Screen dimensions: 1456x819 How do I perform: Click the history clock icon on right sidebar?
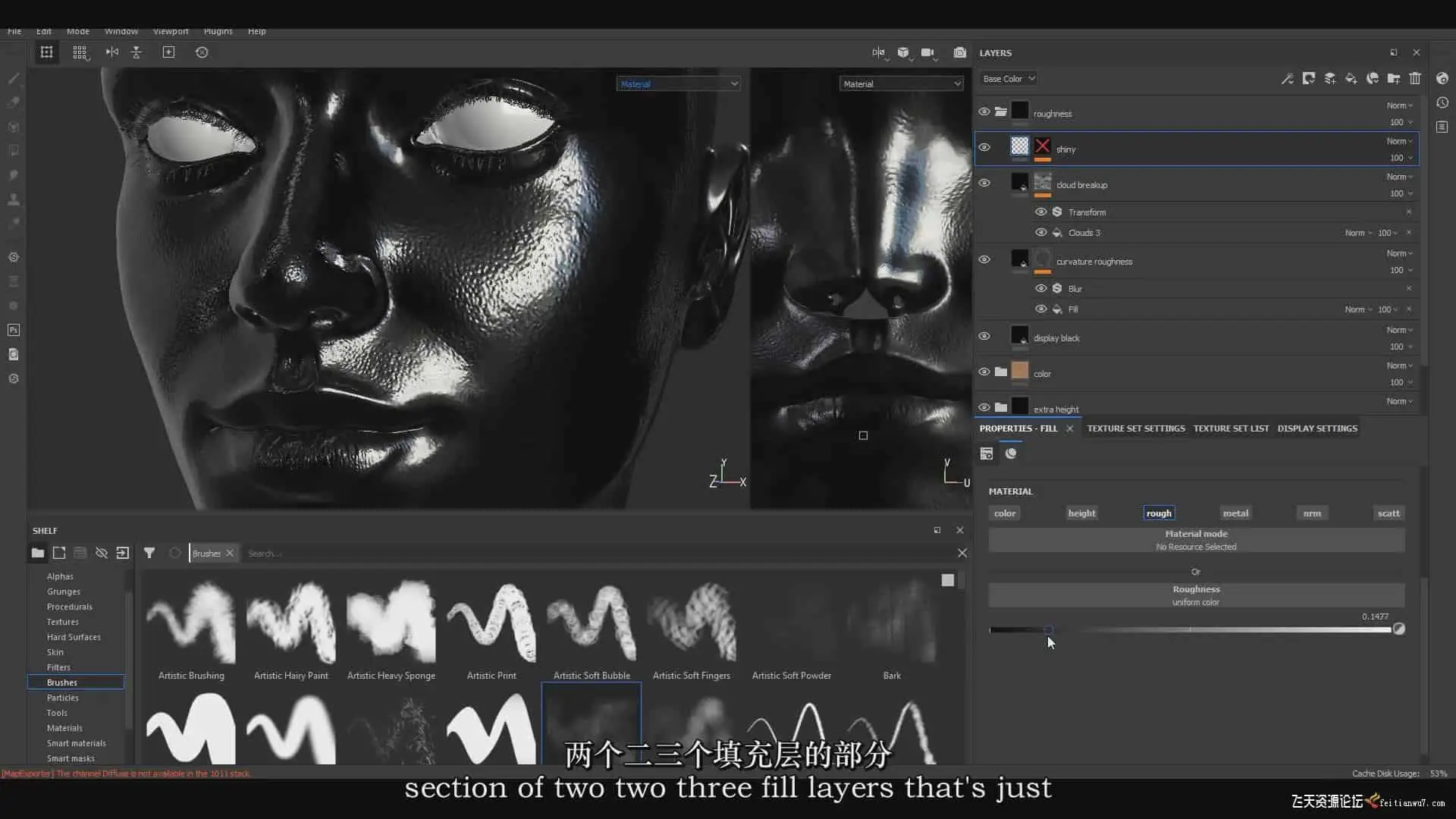[x=1442, y=102]
